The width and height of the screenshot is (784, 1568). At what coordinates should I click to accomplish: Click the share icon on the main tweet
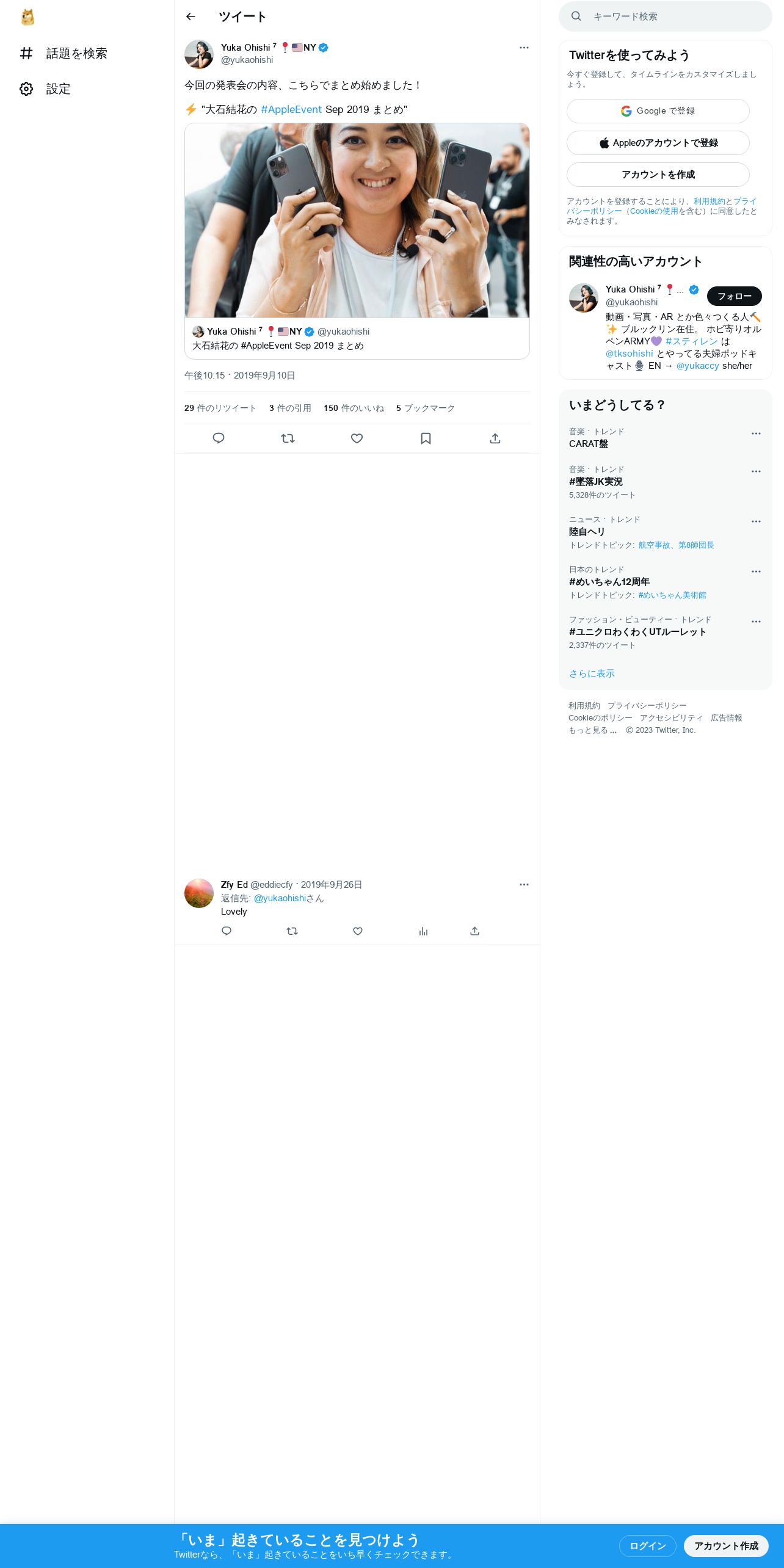(495, 438)
